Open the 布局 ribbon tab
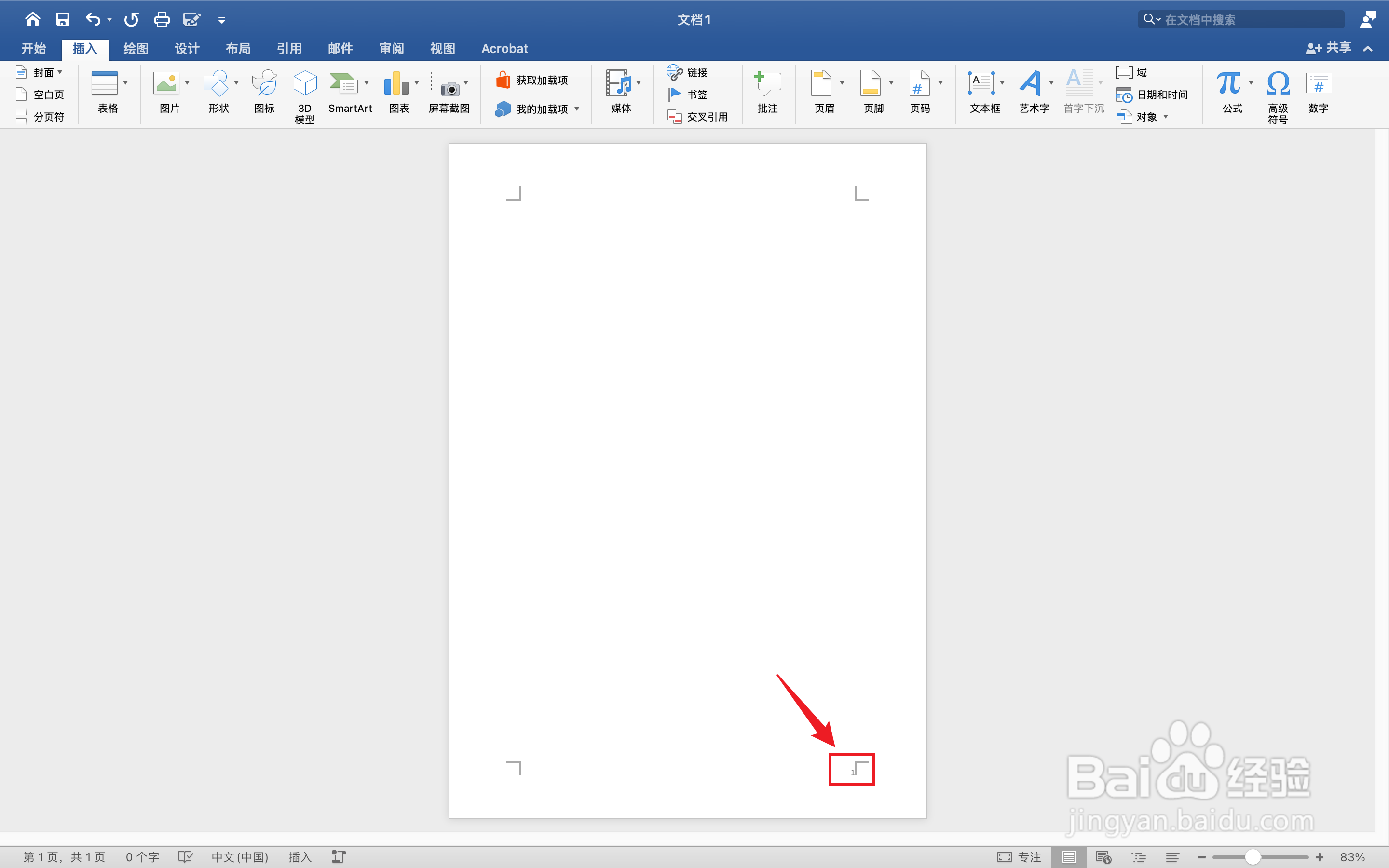The height and width of the screenshot is (868, 1389). click(238, 49)
